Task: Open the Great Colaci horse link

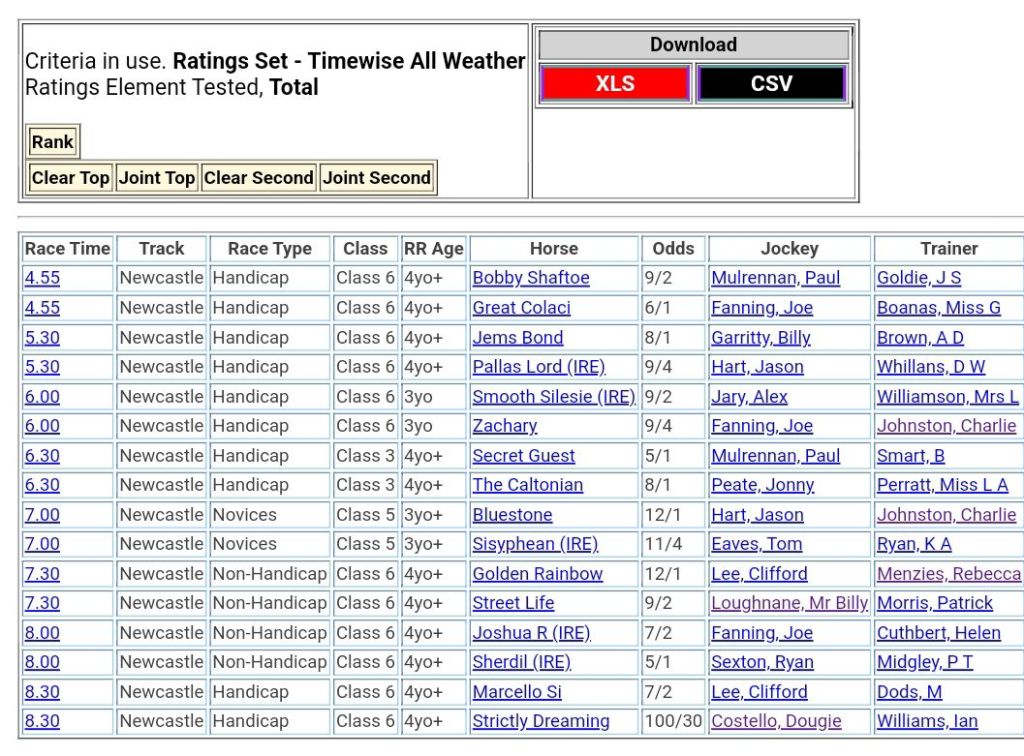Action: click(521, 308)
